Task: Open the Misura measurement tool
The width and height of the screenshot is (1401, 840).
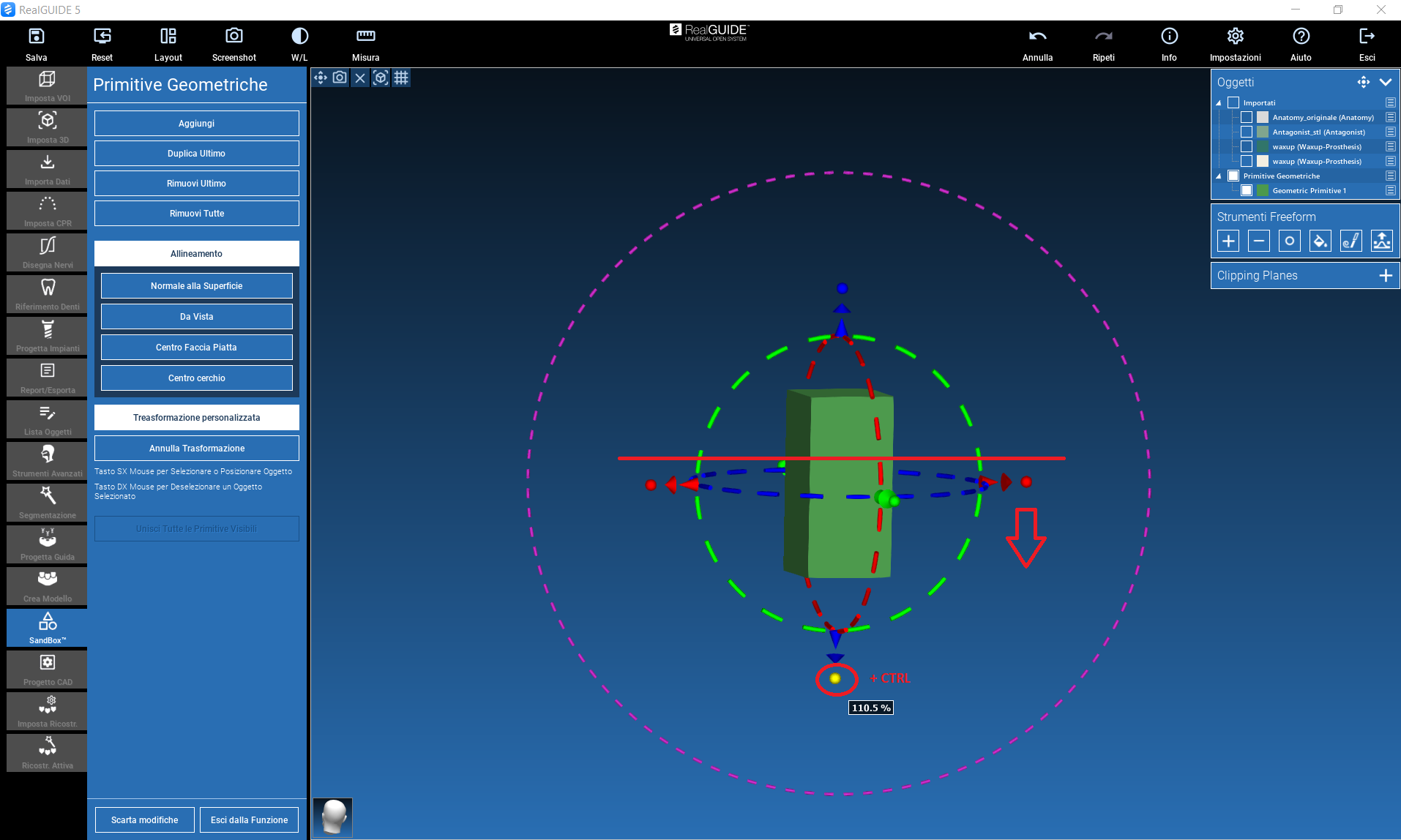Action: [x=365, y=37]
